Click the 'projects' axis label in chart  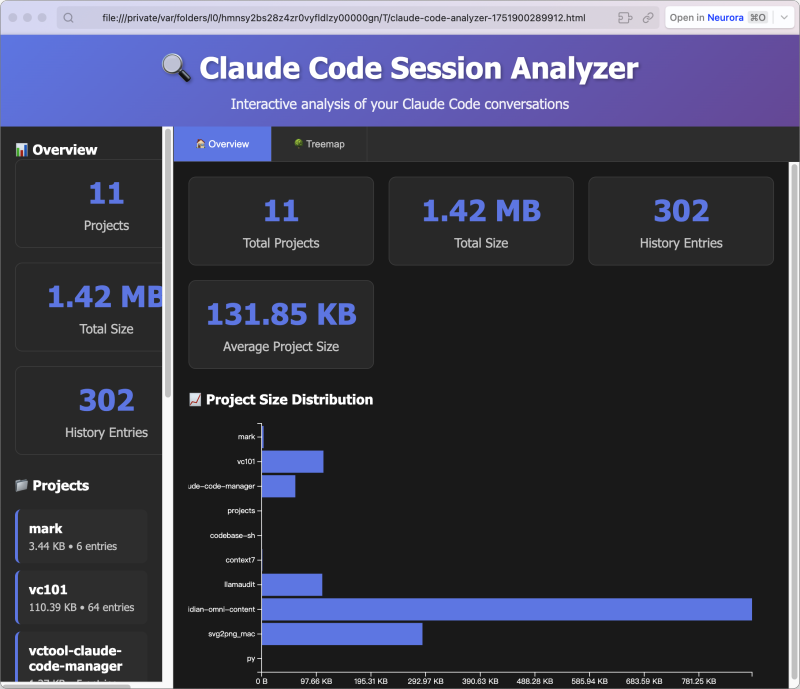tap(241, 510)
